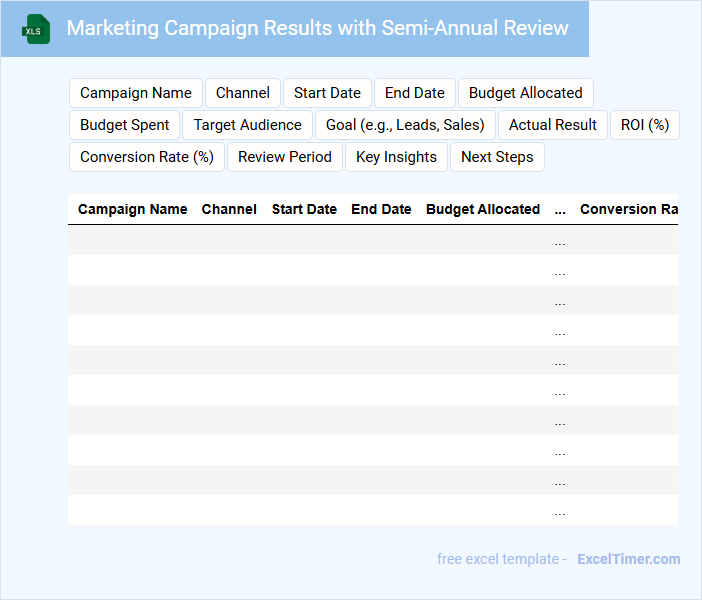Click the Next Steps tag
Viewport: 702px width, 600px height.
(497, 157)
